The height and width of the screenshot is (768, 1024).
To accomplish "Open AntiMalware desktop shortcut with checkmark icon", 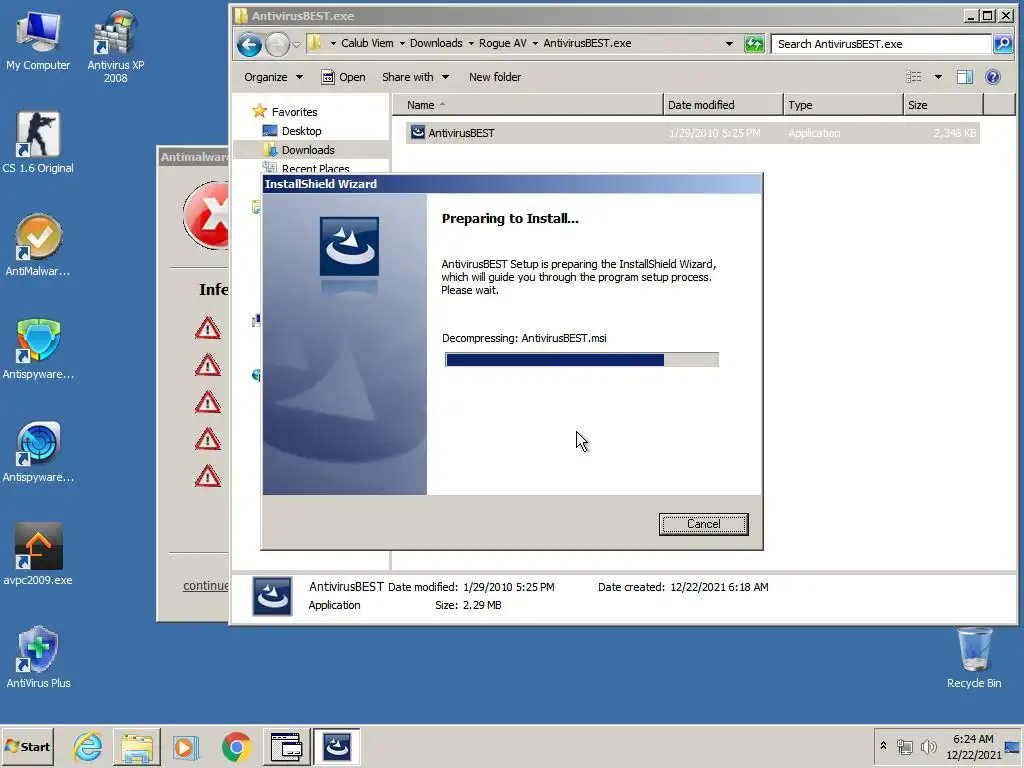I will pos(38,246).
